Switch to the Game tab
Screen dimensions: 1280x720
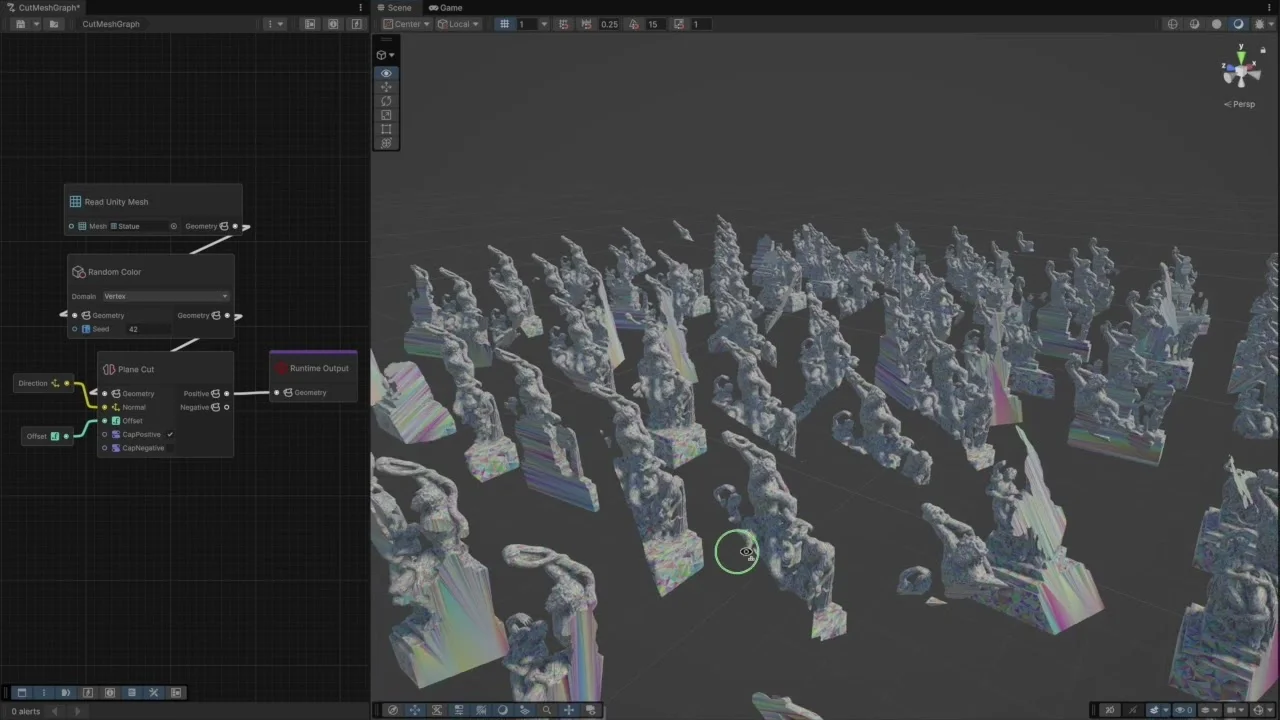(446, 7)
